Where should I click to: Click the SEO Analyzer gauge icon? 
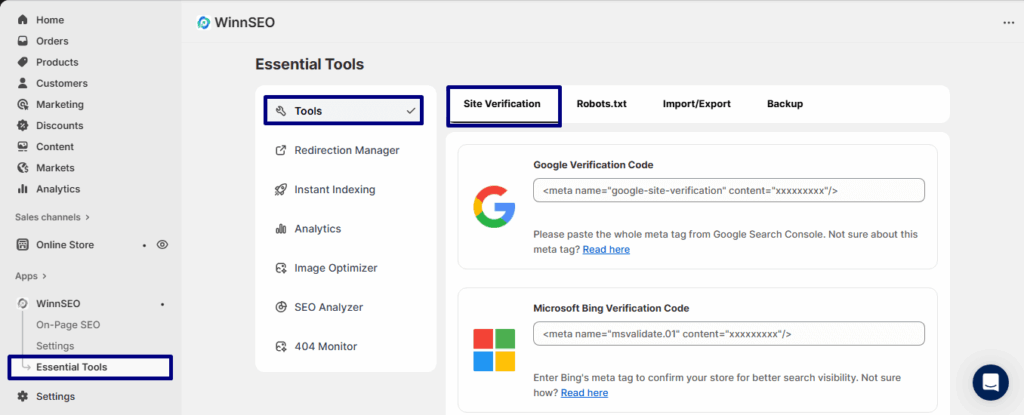281,307
